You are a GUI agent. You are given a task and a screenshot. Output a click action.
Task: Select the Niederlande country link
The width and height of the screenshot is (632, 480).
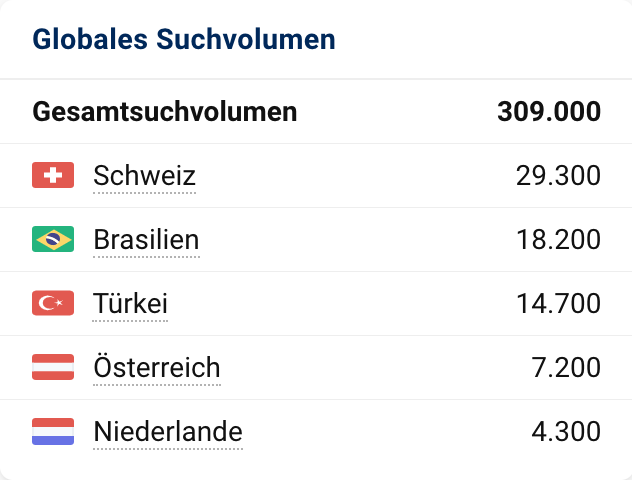point(167,433)
